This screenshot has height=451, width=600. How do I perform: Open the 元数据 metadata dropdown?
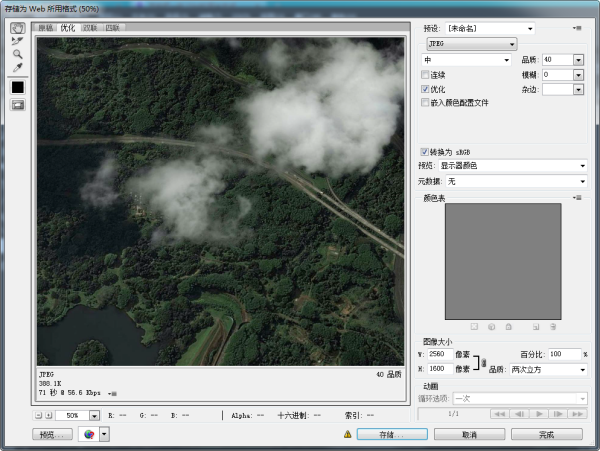[515, 181]
